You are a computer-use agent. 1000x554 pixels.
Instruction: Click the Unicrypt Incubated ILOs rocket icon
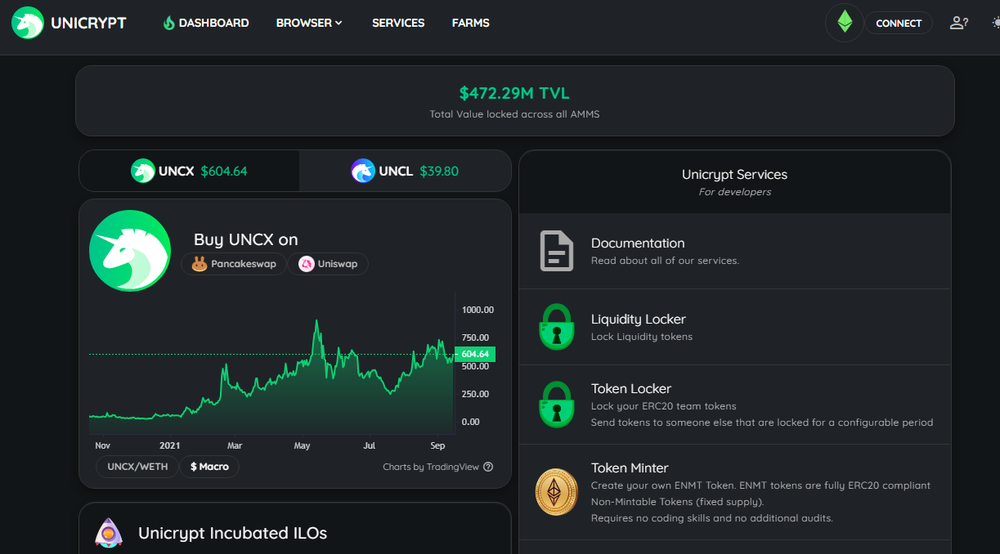click(x=108, y=533)
